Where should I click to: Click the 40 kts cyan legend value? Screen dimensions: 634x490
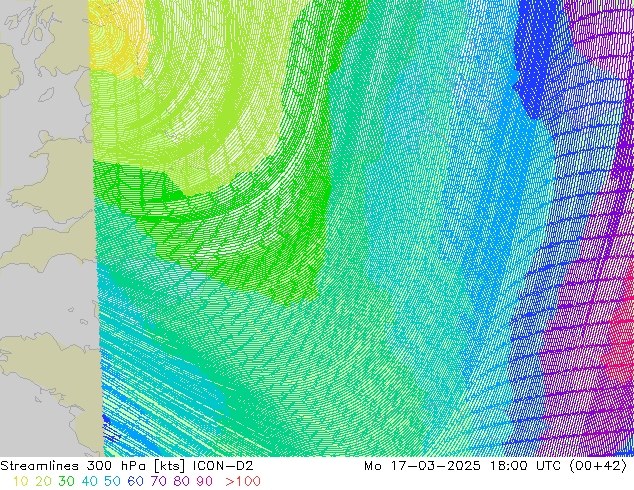(89, 482)
